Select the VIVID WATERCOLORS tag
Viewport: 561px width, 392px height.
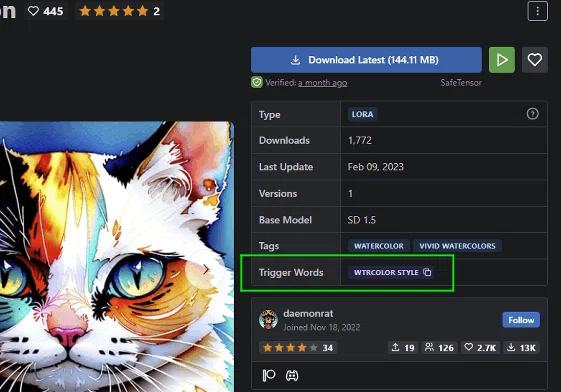click(x=457, y=246)
